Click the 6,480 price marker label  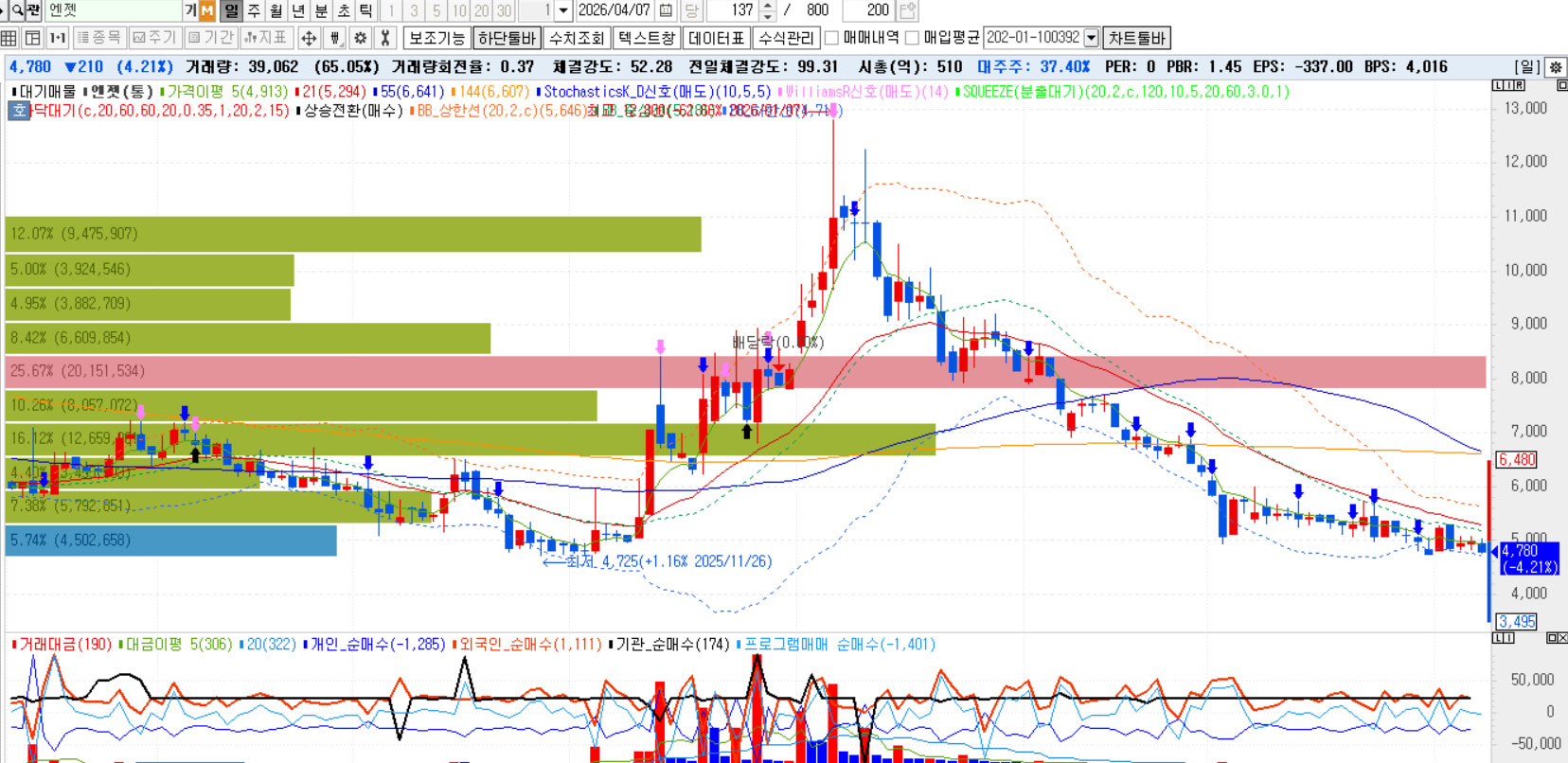(1517, 460)
